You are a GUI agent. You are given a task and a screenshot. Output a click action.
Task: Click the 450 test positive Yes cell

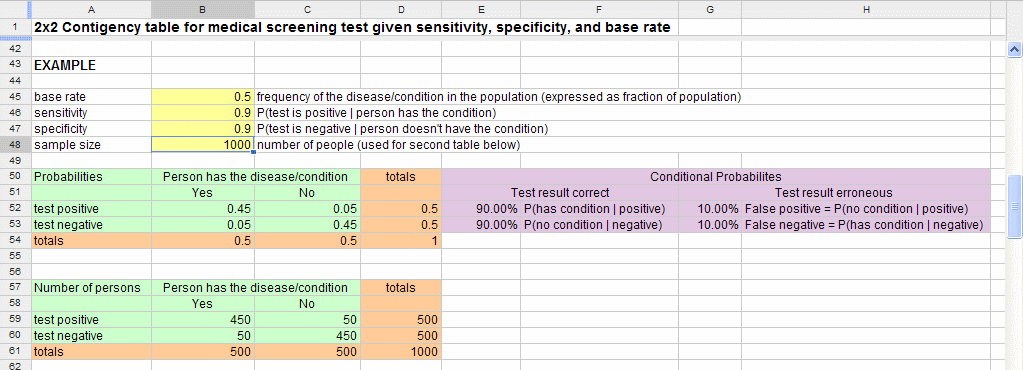203,320
